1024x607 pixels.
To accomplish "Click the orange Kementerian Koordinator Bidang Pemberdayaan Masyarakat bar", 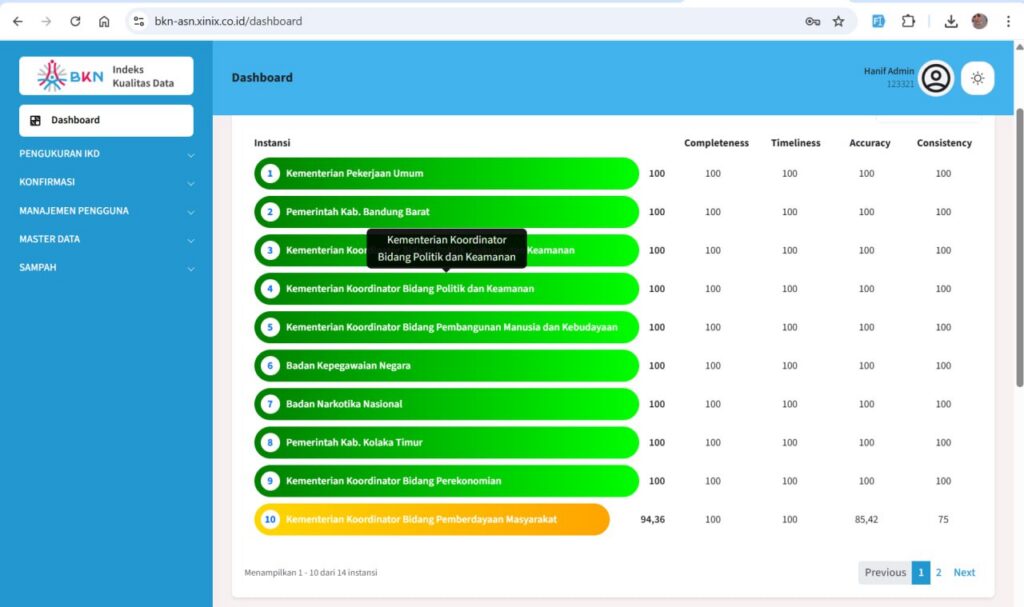I will click(432, 520).
